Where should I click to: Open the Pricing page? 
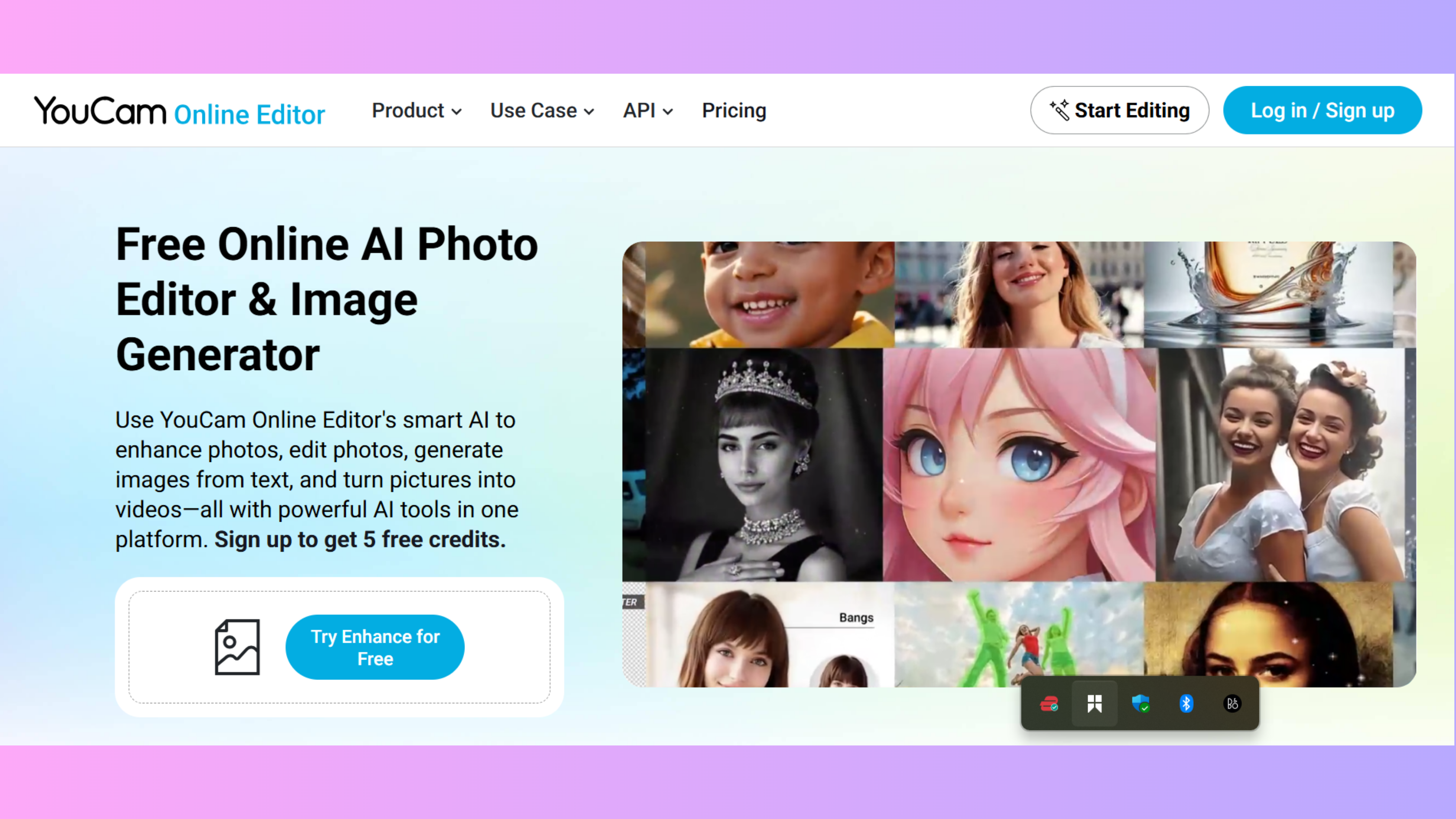[x=734, y=111]
